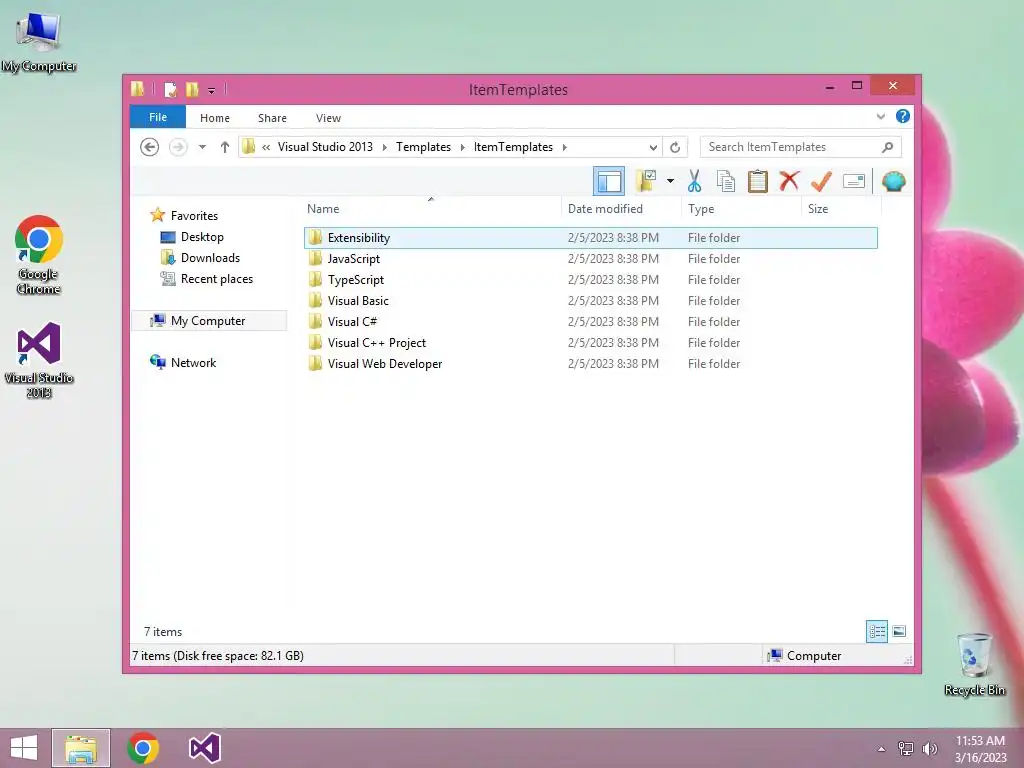
Task: Click New Folder icon in Quick Access Toolbar
Action: click(192, 89)
